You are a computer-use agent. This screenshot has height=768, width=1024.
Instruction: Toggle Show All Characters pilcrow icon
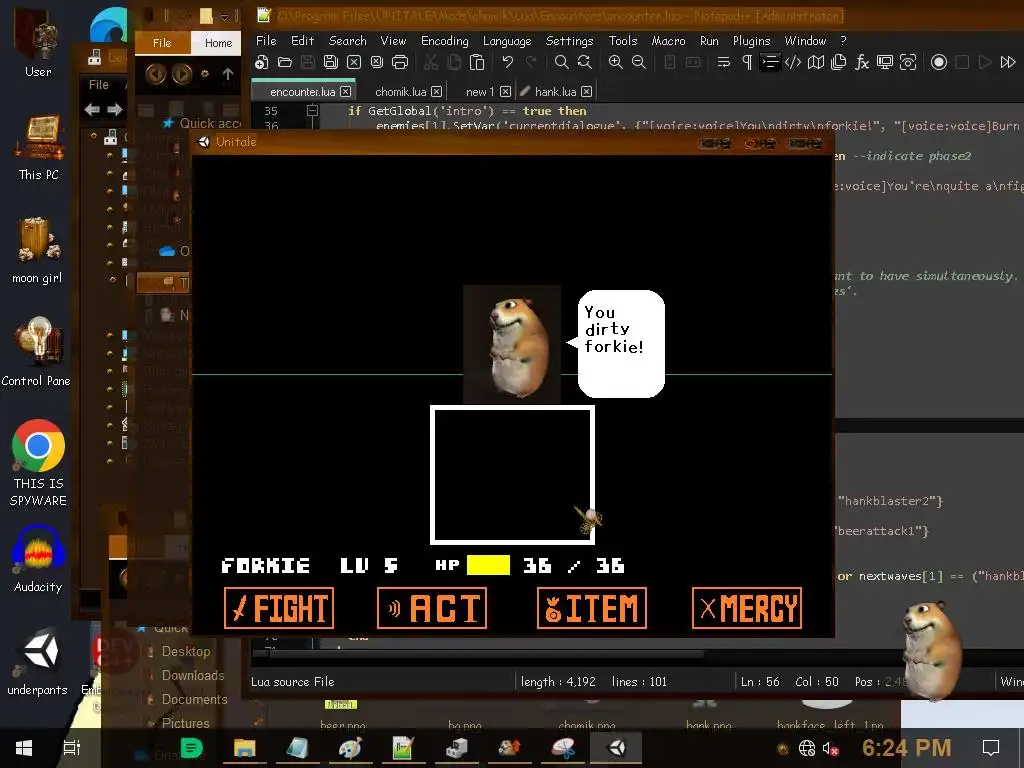pos(747,62)
